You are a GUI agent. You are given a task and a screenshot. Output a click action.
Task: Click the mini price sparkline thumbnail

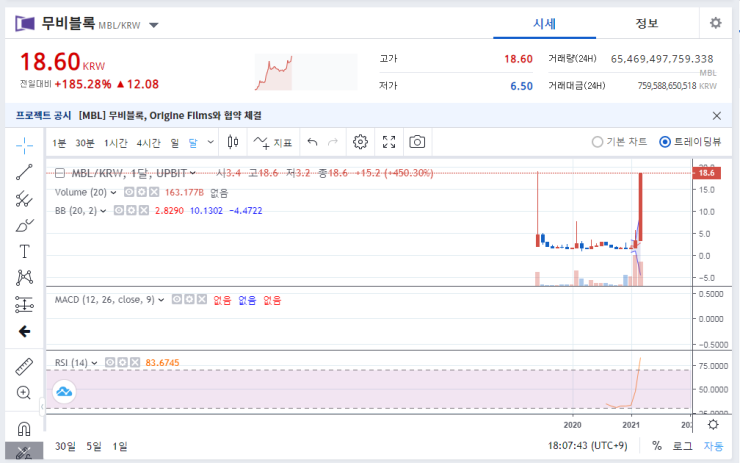pyautogui.click(x=306, y=72)
